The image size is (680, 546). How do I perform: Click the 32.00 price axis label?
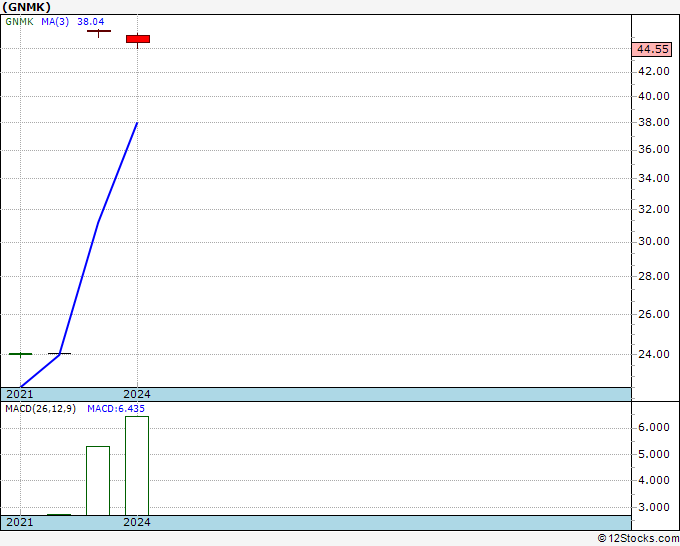pyautogui.click(x=654, y=209)
